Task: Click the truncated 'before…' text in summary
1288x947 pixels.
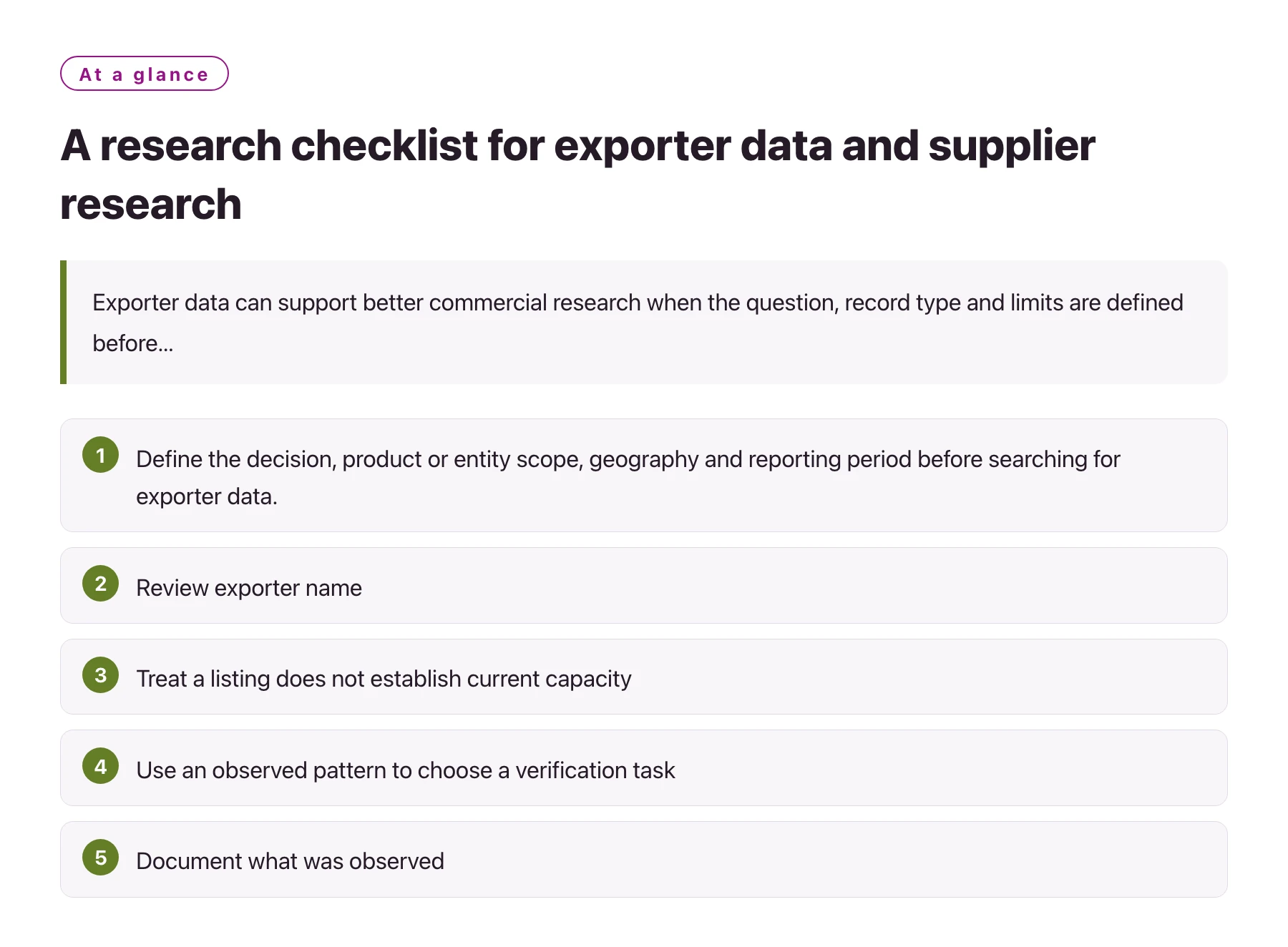Action: (x=133, y=343)
